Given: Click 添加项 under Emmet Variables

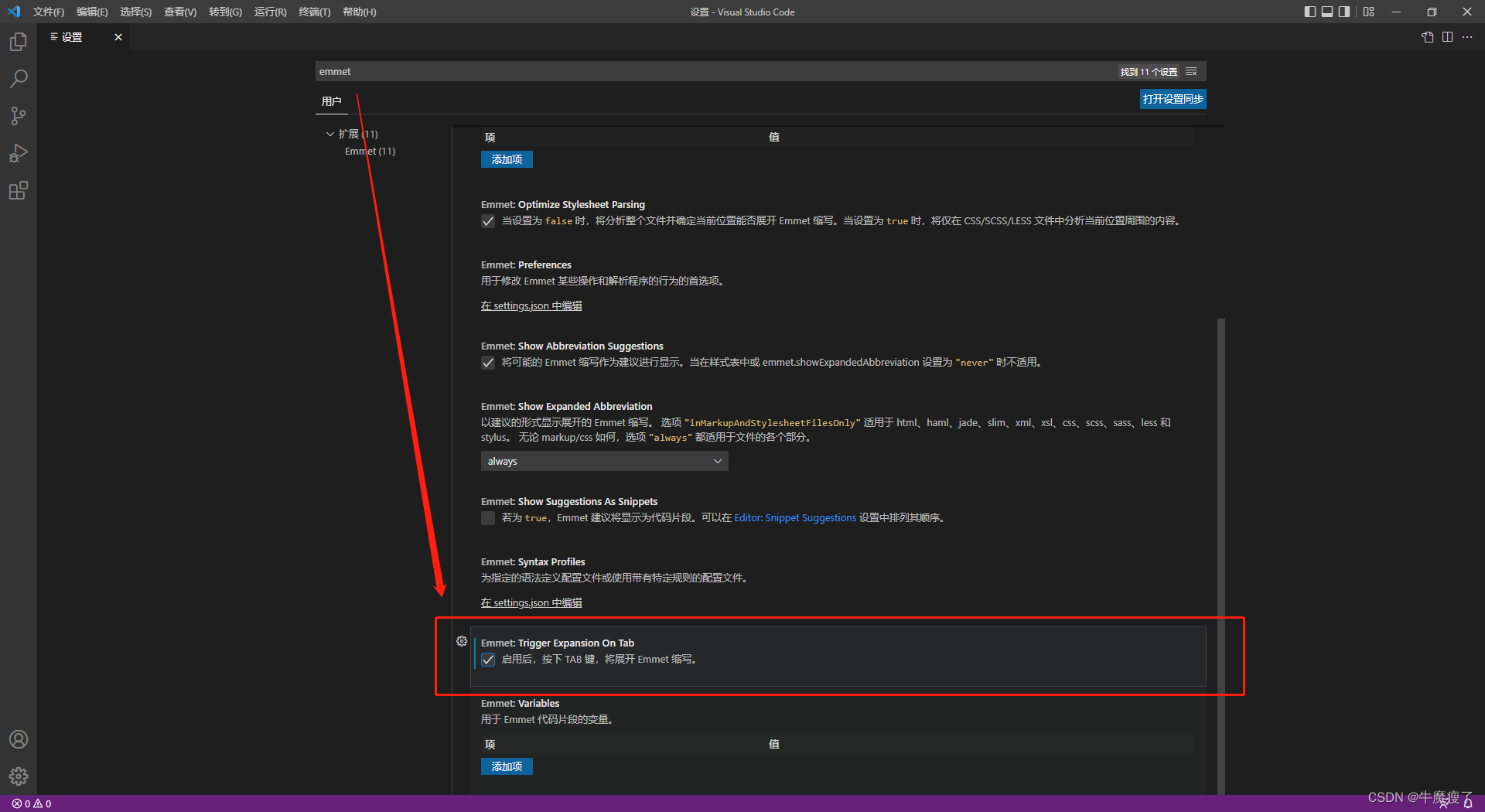Looking at the screenshot, I should [x=507, y=766].
